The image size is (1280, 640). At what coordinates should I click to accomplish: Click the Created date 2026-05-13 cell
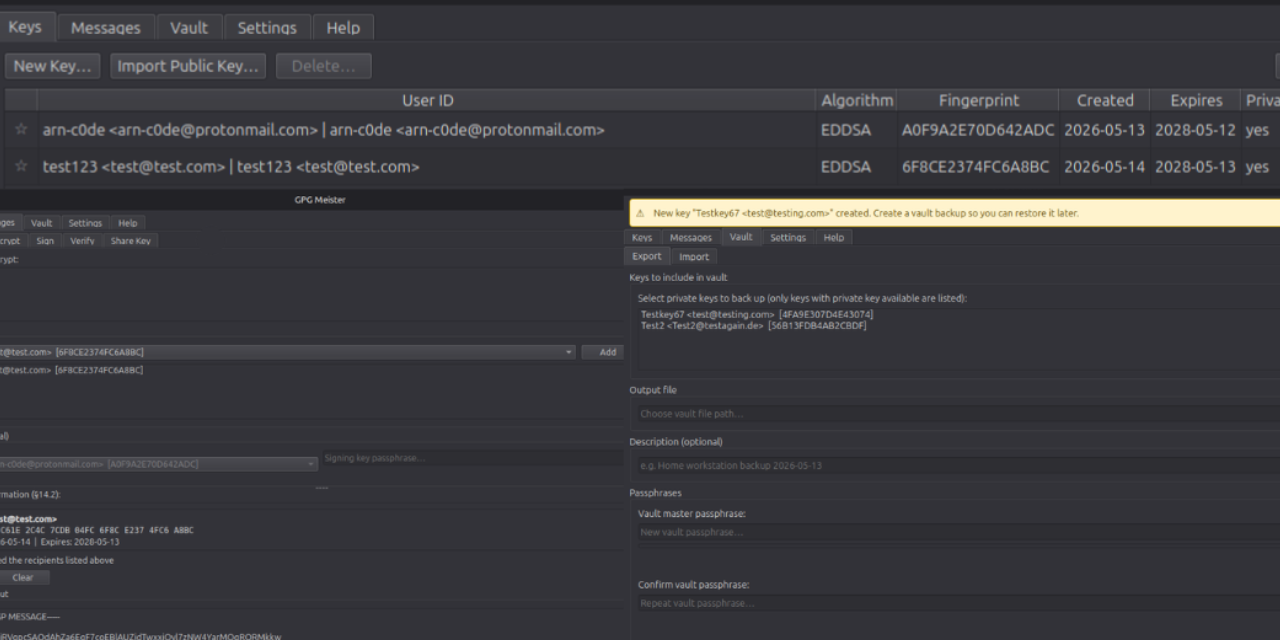(1104, 130)
